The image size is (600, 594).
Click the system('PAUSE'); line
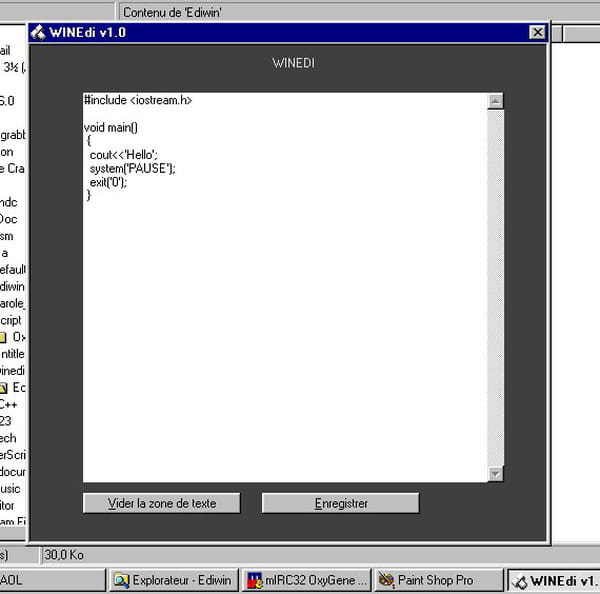click(132, 168)
